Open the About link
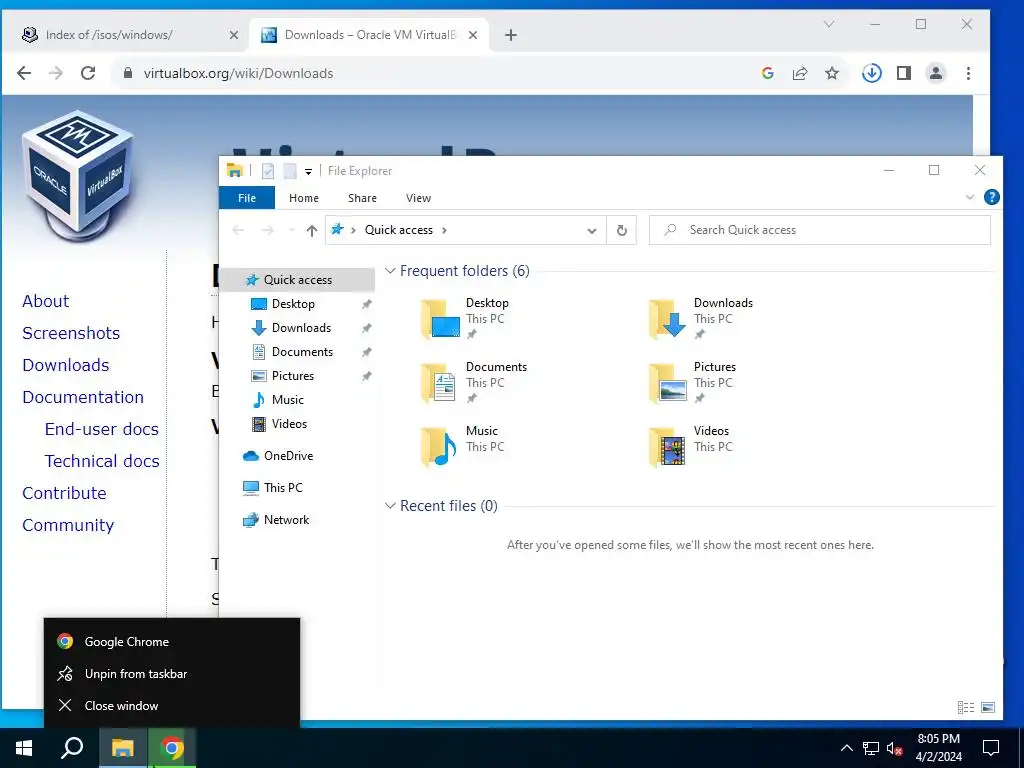The height and width of the screenshot is (768, 1024). pyautogui.click(x=46, y=301)
